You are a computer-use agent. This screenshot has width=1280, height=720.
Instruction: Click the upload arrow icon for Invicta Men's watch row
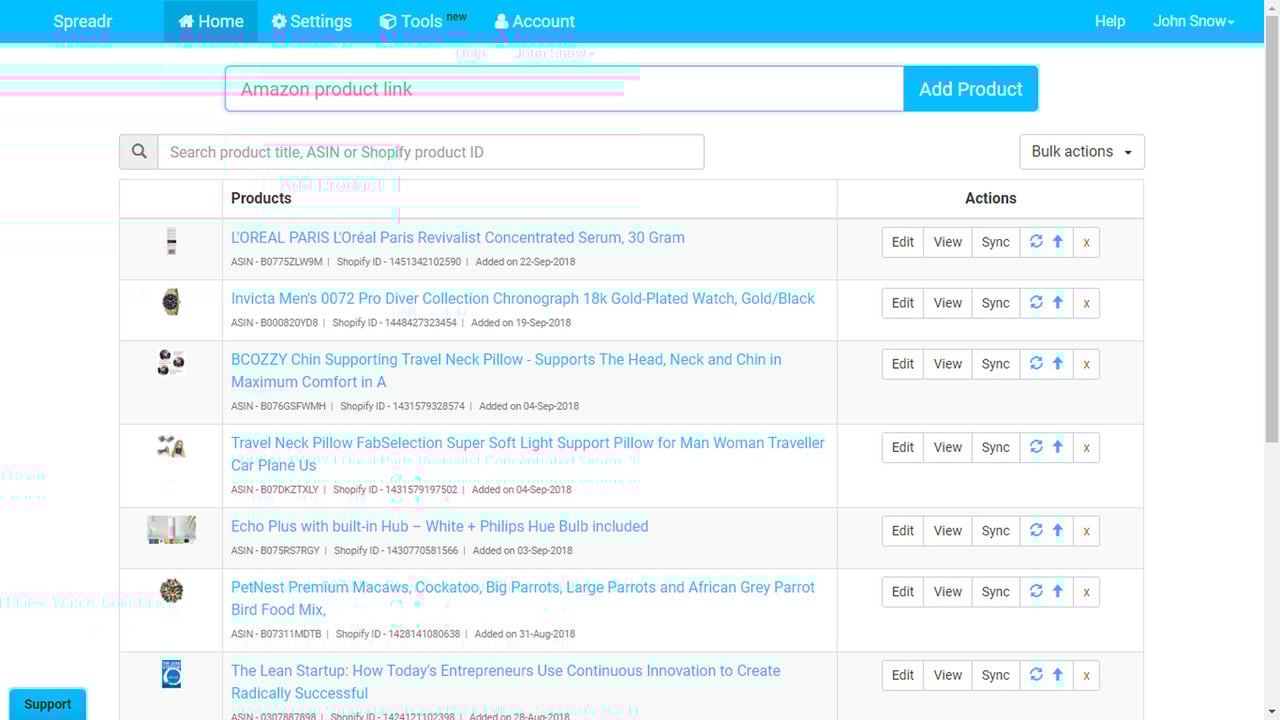[x=1057, y=303]
